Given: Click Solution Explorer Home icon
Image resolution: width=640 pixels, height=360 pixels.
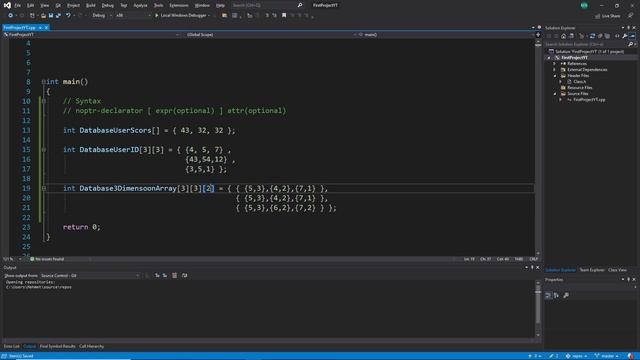Looking at the screenshot, I should 564,36.
